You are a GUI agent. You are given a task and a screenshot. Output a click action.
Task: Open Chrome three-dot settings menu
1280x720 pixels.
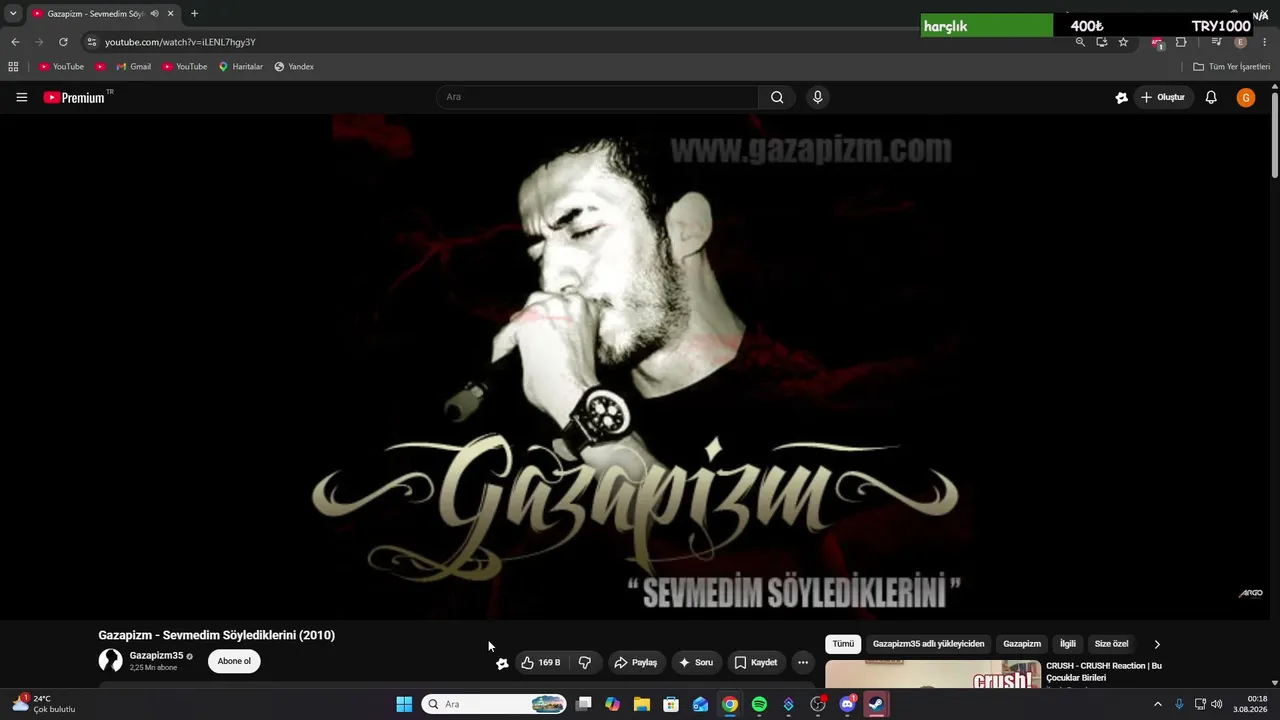tap(1264, 42)
